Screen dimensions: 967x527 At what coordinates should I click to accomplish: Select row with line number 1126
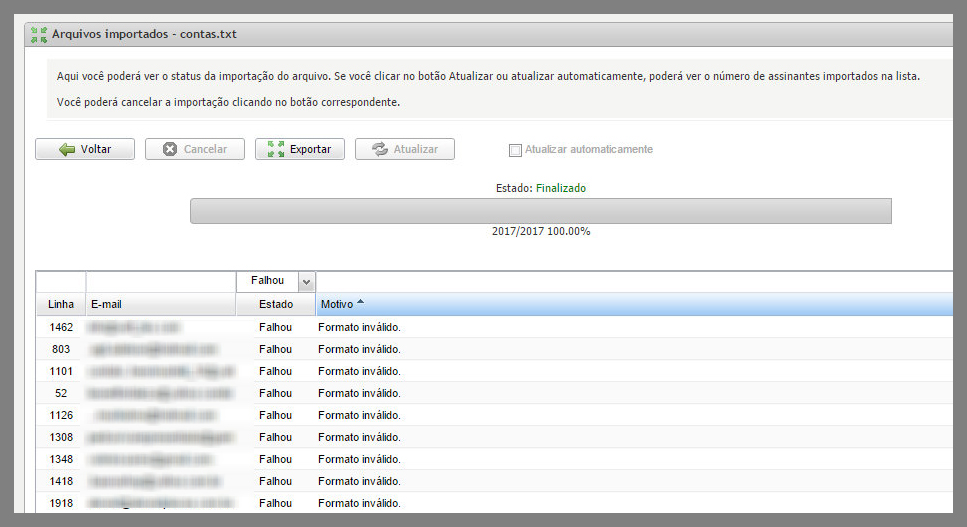click(x=495, y=415)
